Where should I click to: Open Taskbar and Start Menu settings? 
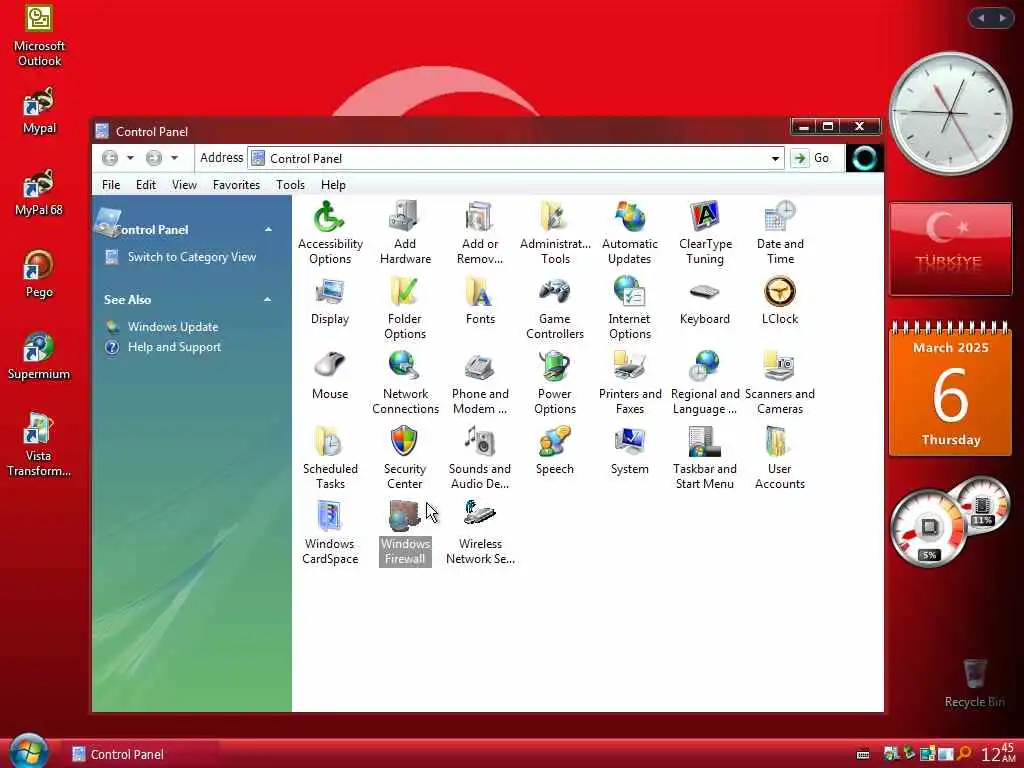point(705,458)
